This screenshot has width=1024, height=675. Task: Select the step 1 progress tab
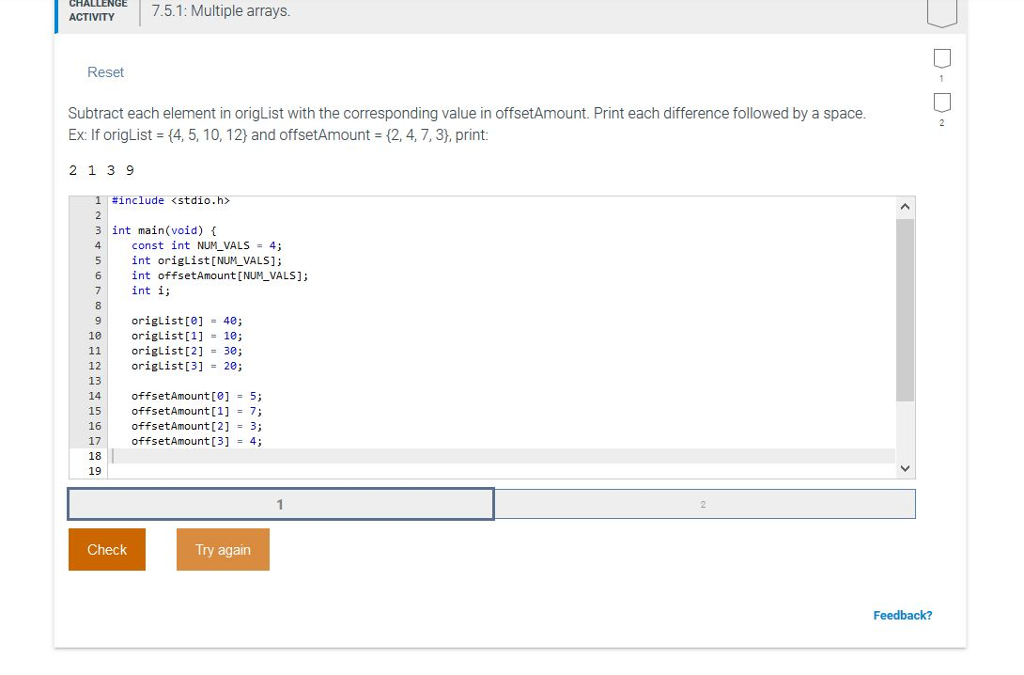tap(280, 503)
